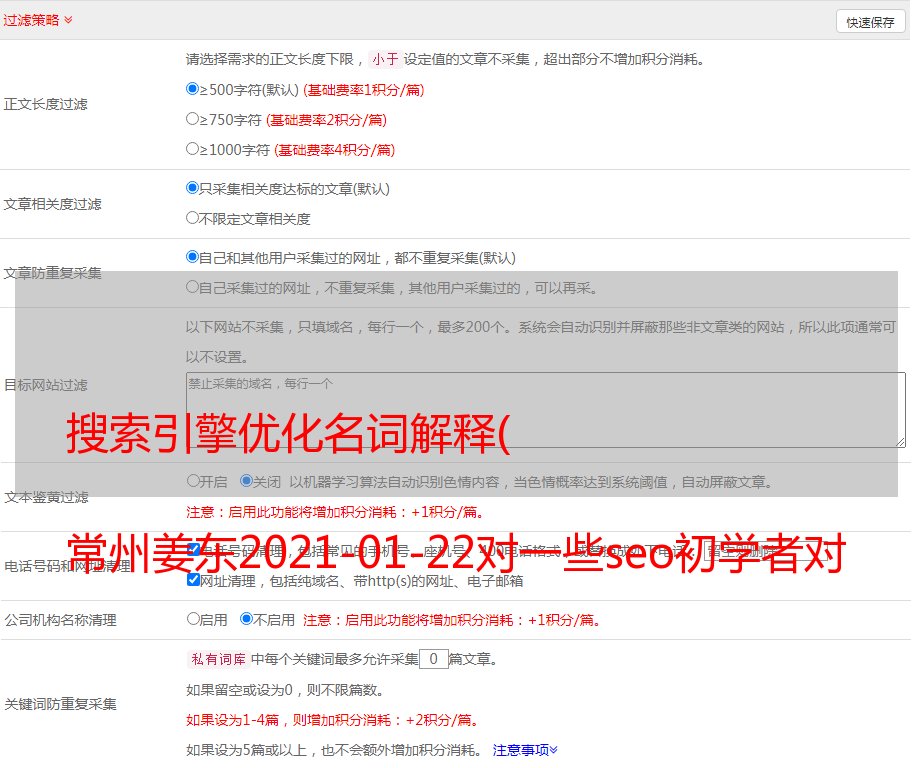Screen dimensions: 912x768
Task: Click the 目标网站过滤 row label
Action: [x=45, y=385]
